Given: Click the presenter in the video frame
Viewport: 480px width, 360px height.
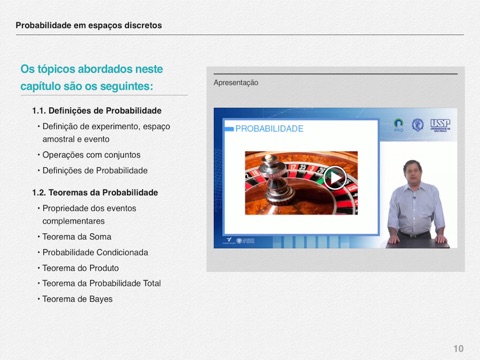Looking at the screenshot, I should 416,203.
